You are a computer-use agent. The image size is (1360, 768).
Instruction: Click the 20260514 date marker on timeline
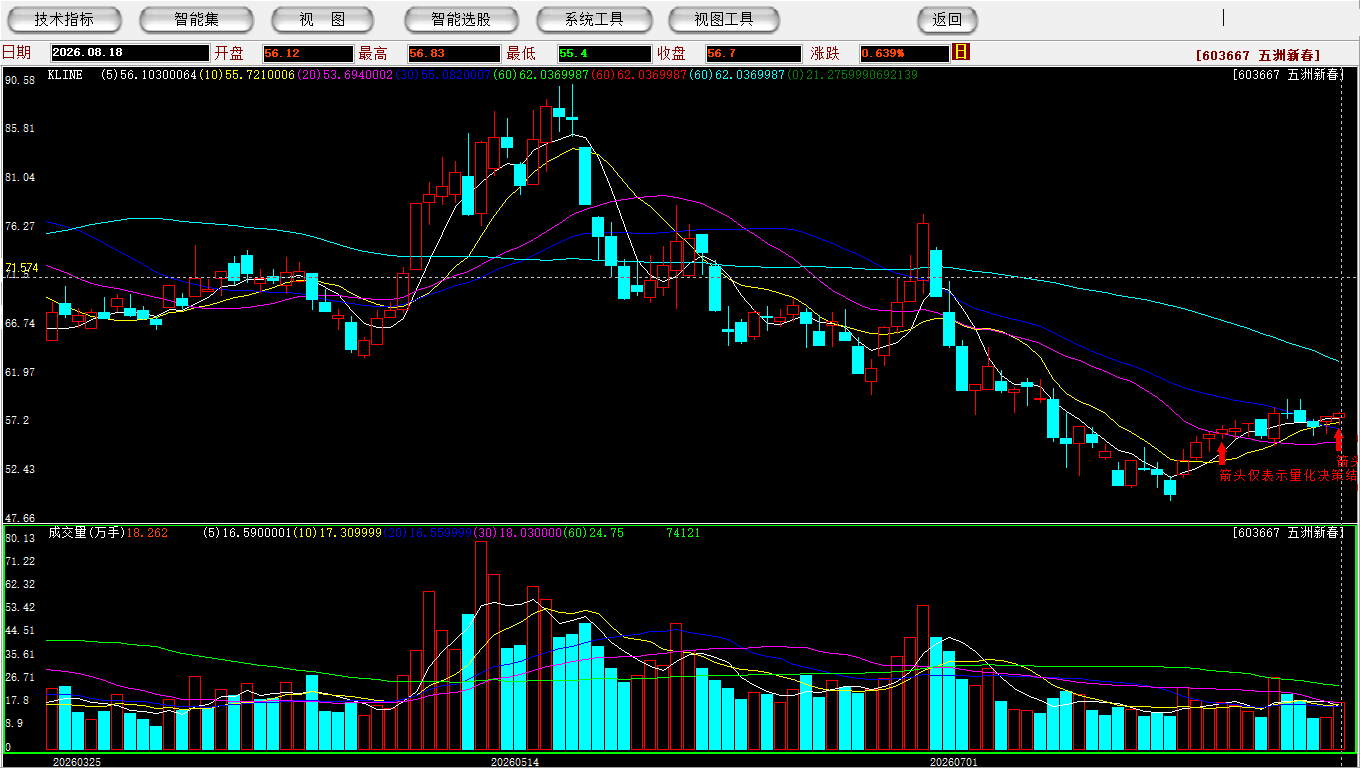tap(514, 762)
